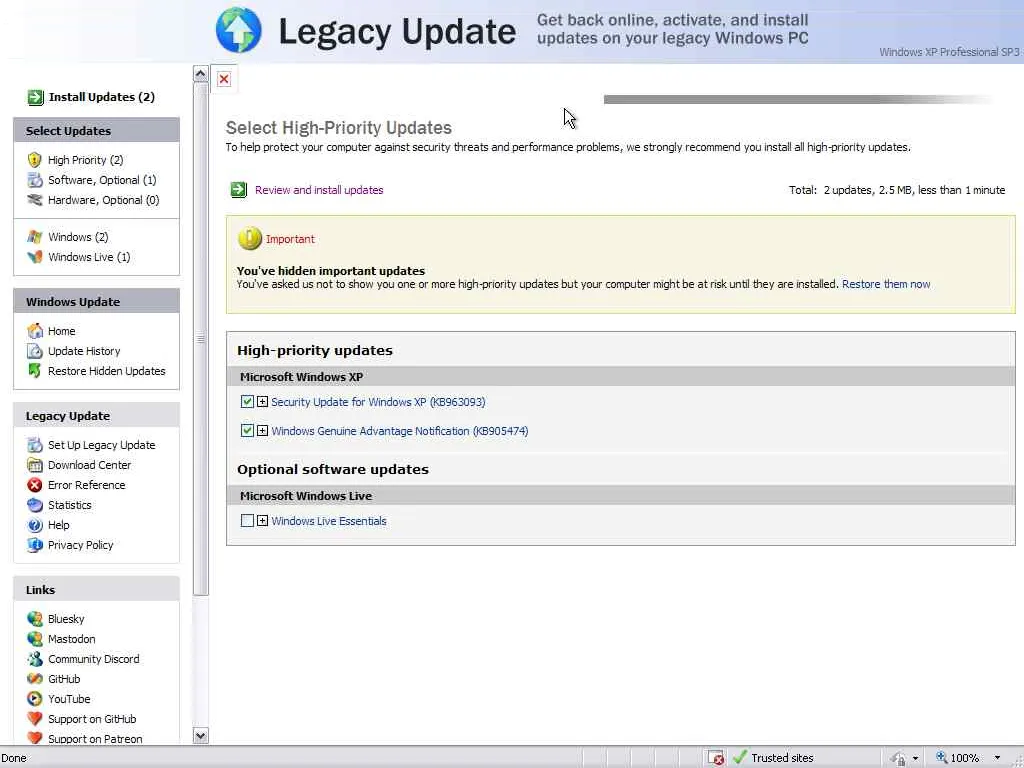Expand details for Security Update KB963093
This screenshot has height=768, width=1024.
pyautogui.click(x=263, y=402)
